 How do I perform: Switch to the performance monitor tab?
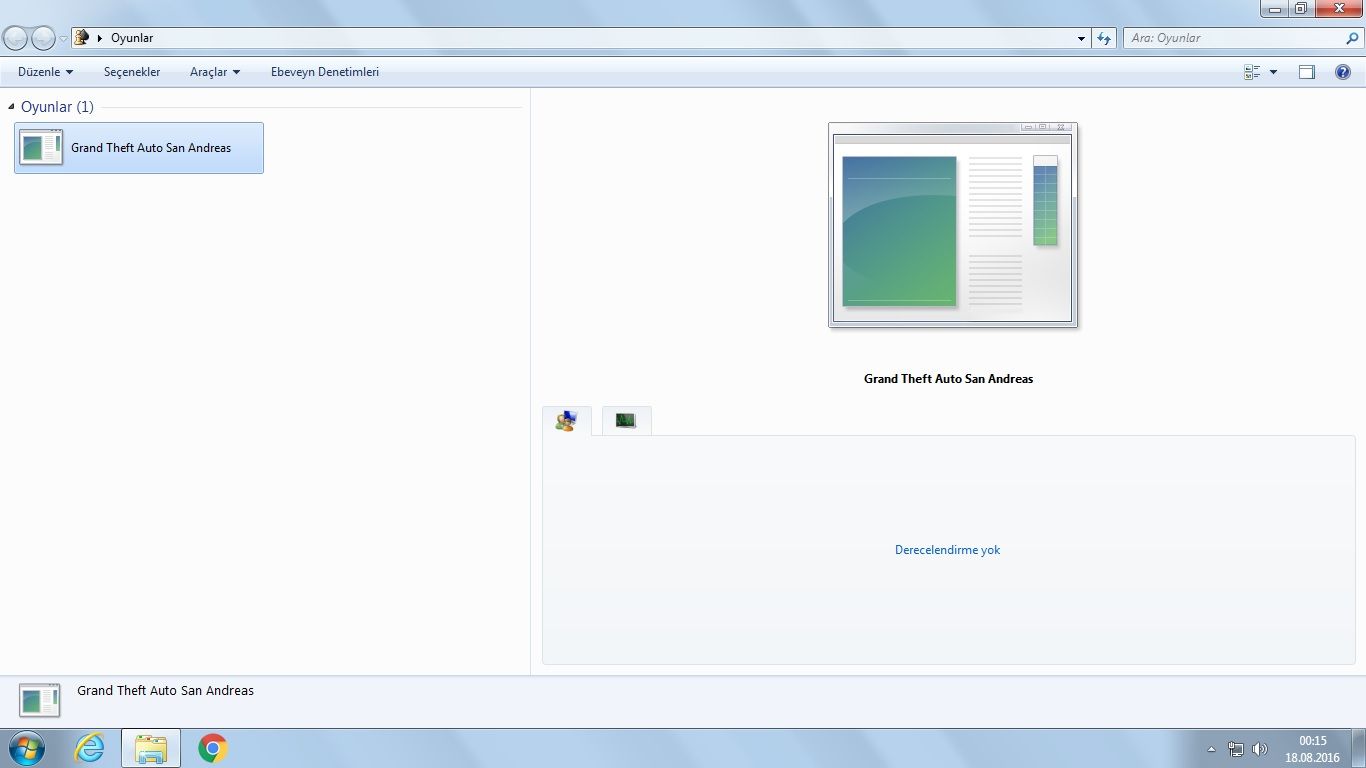[626, 421]
